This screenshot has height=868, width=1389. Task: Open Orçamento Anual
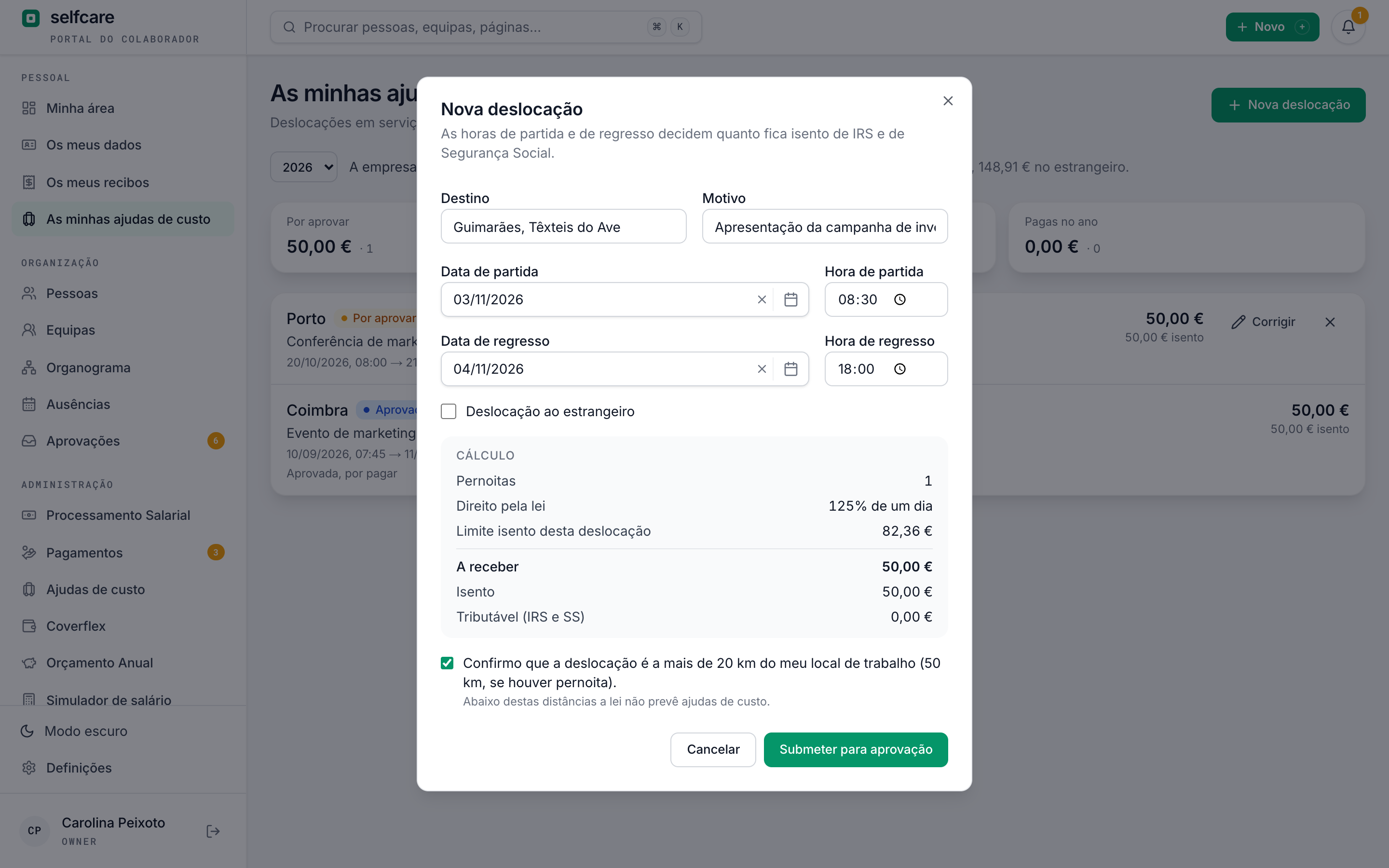coord(123,663)
